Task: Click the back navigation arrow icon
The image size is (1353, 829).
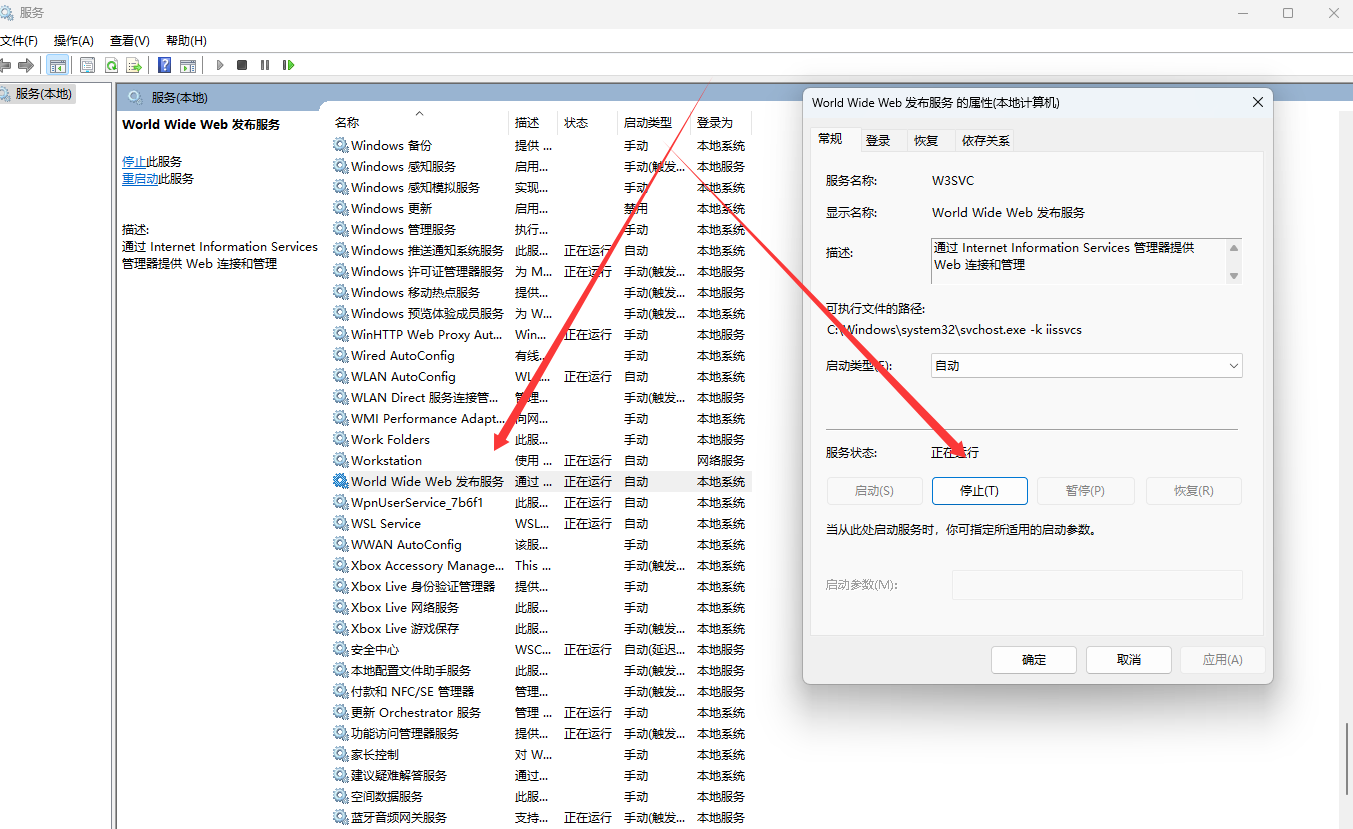Action: tap(8, 65)
